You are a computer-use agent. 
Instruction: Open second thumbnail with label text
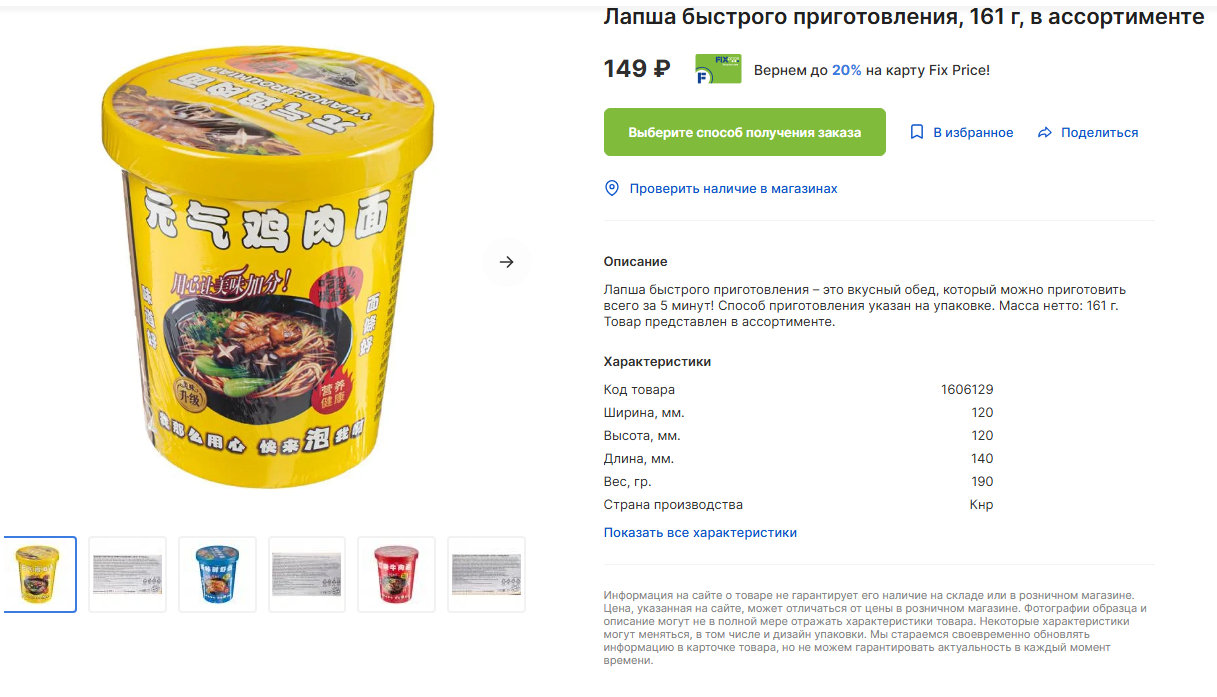pos(127,574)
